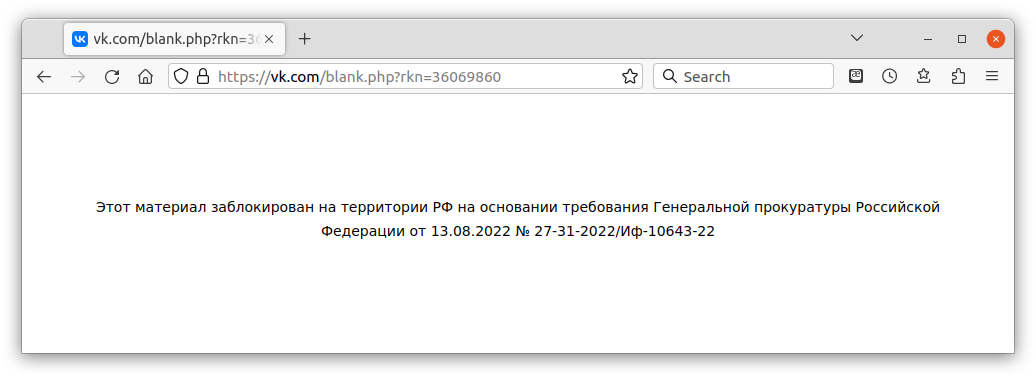Click the bookmarks star tray icon
1036x374 pixels.
click(924, 77)
